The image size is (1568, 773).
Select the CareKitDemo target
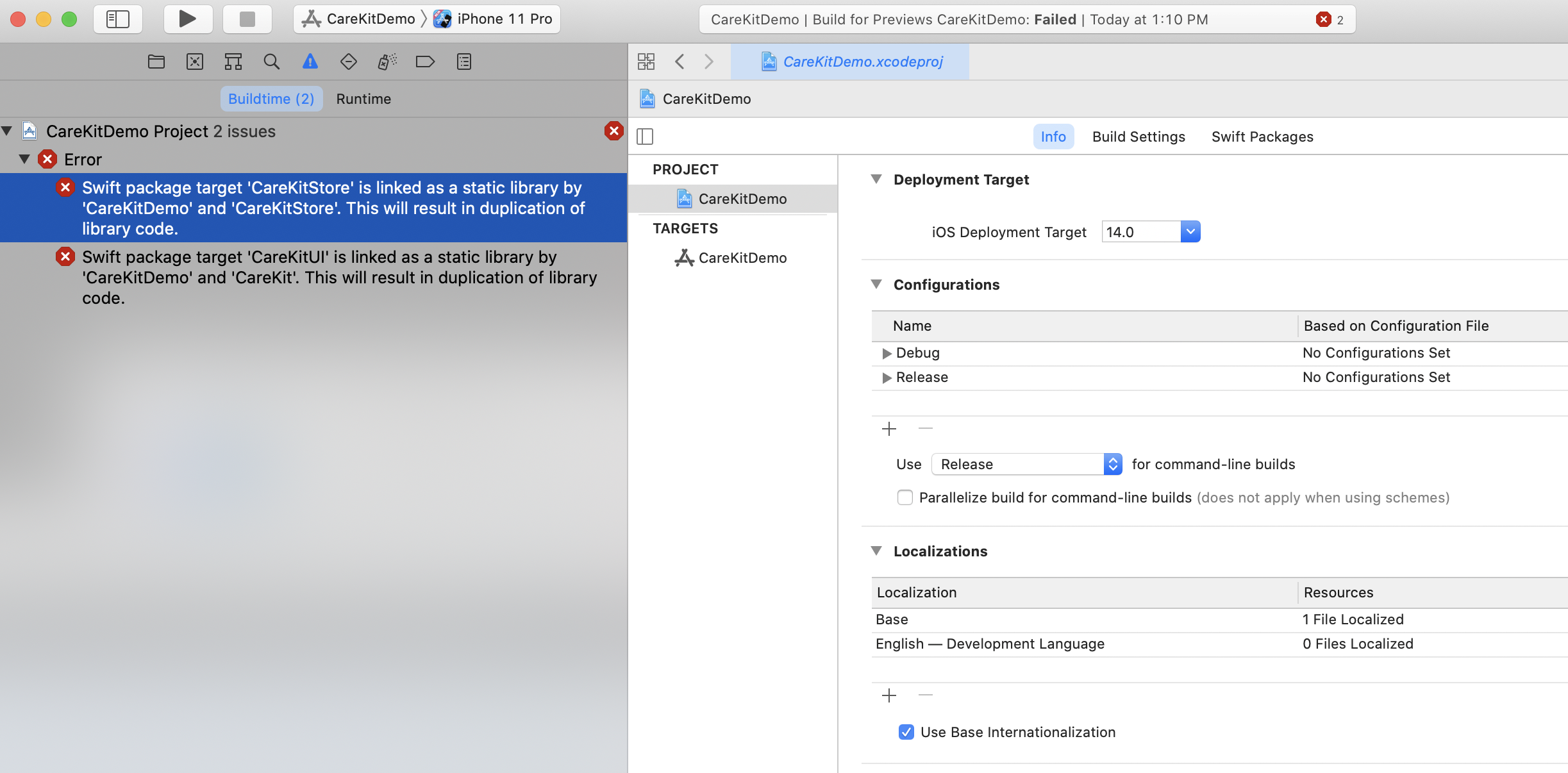[742, 258]
